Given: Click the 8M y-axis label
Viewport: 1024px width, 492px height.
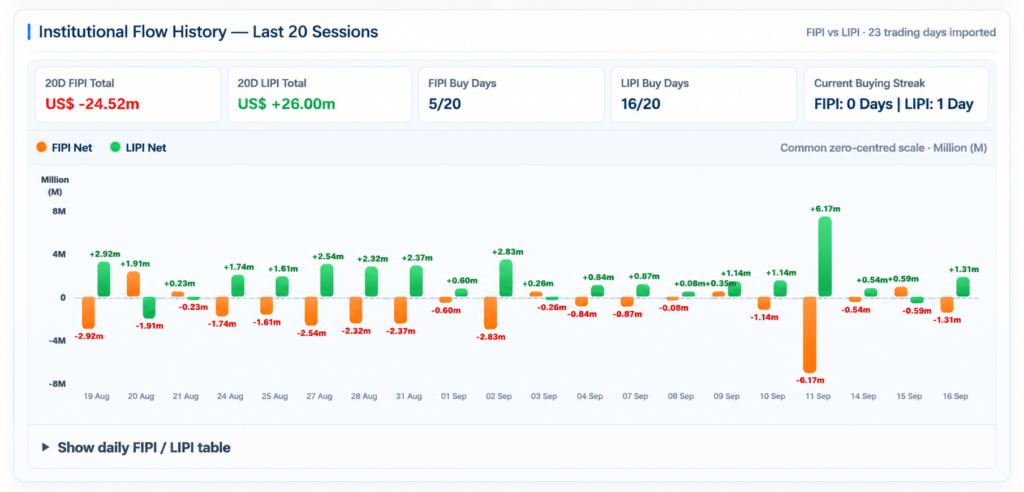Looking at the screenshot, I should pyautogui.click(x=59, y=212).
